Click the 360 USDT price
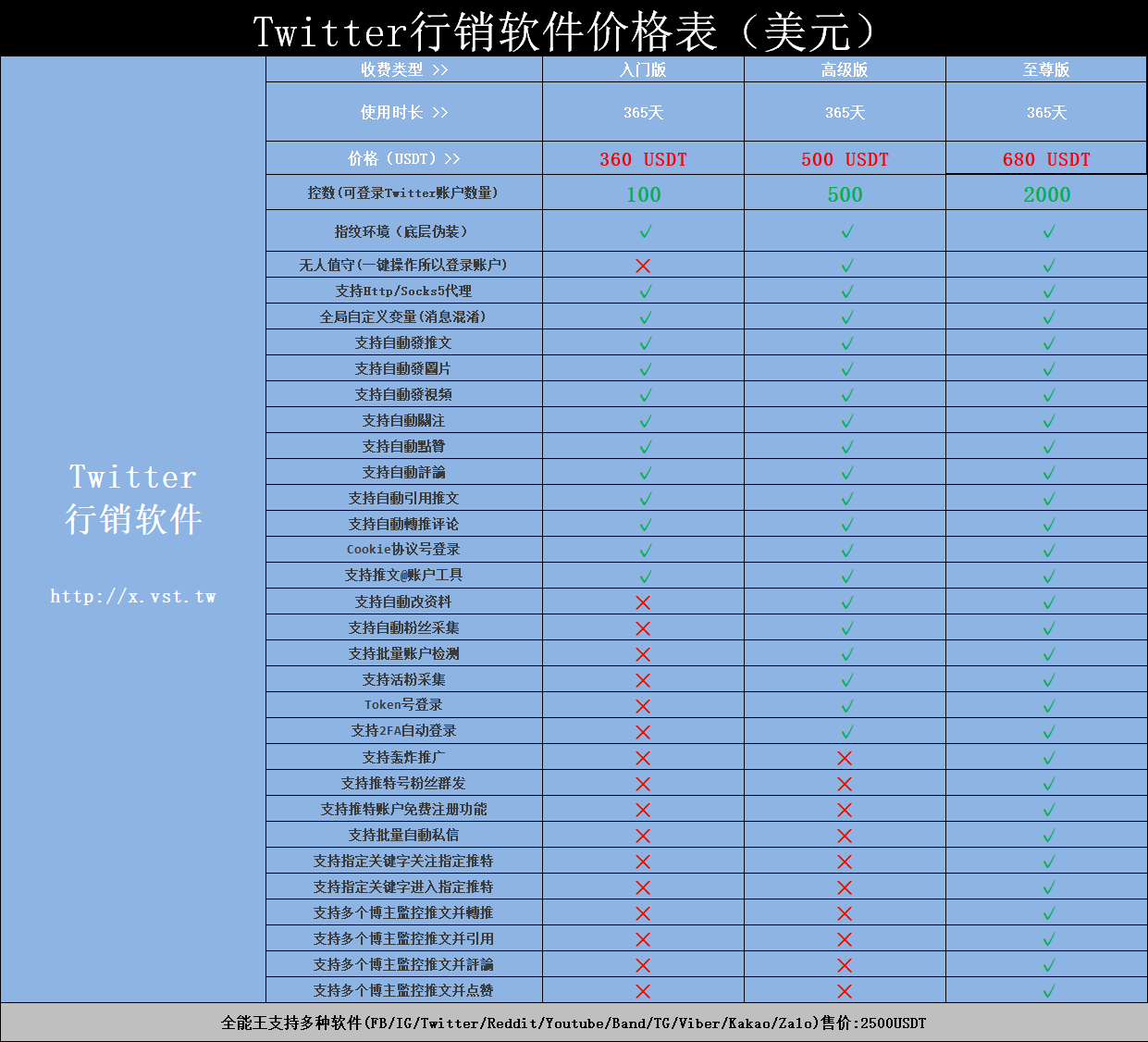Image resolution: width=1148 pixels, height=1042 pixels. point(643,159)
